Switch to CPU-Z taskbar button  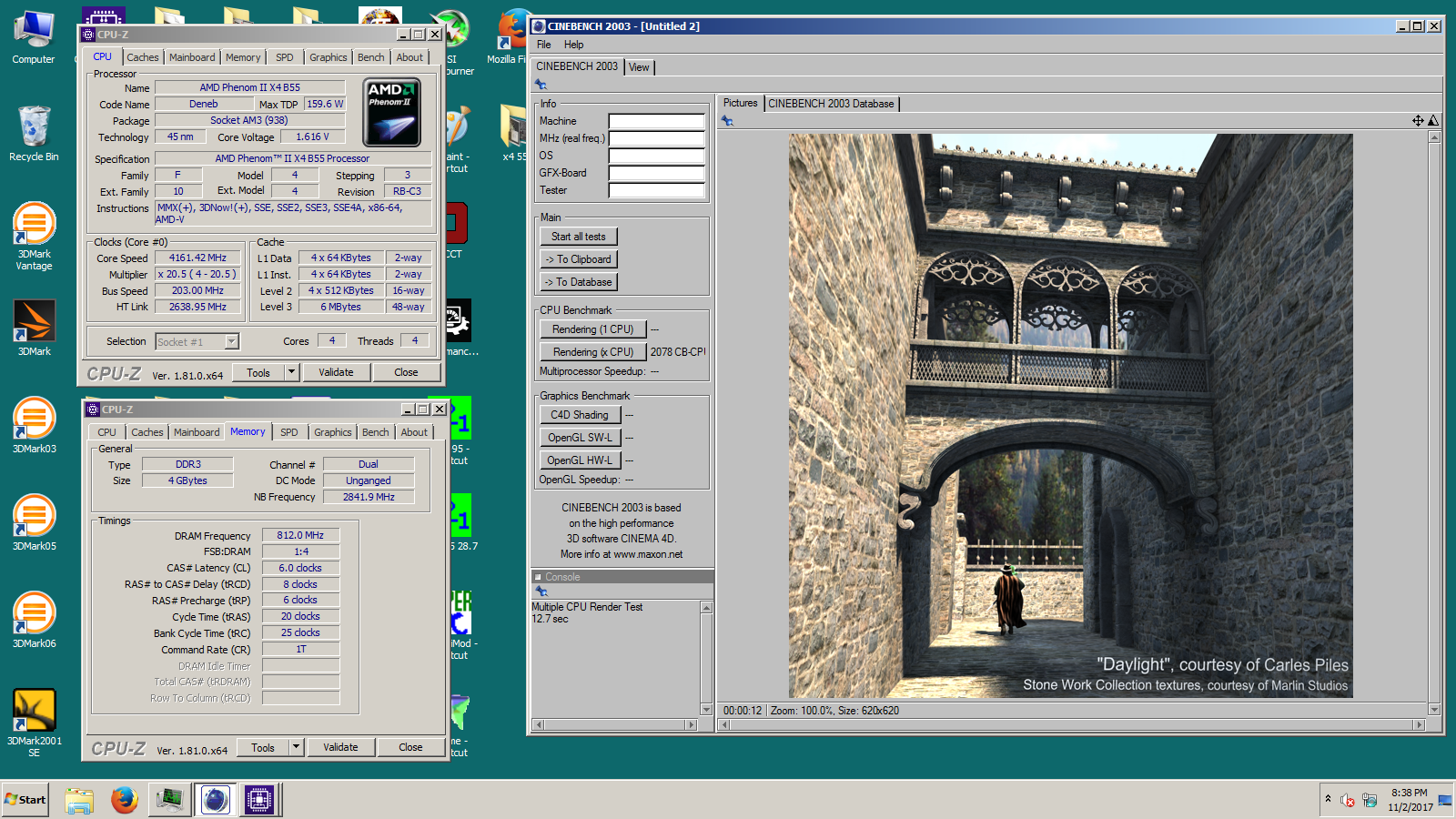click(x=259, y=800)
